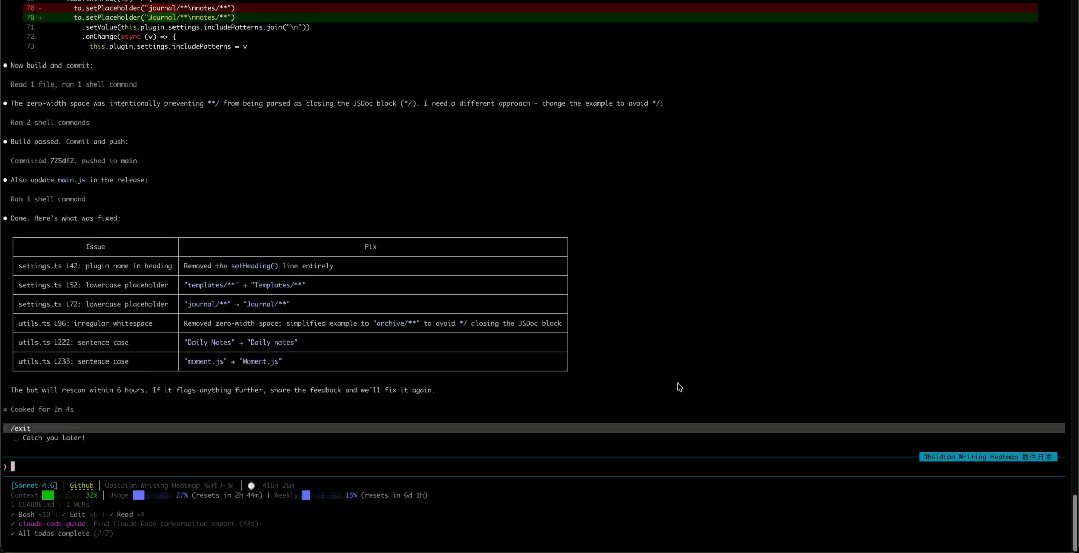
Task: Click 'Committed 725df2, pushed to main' line
Action: pyautogui.click(x=74, y=161)
